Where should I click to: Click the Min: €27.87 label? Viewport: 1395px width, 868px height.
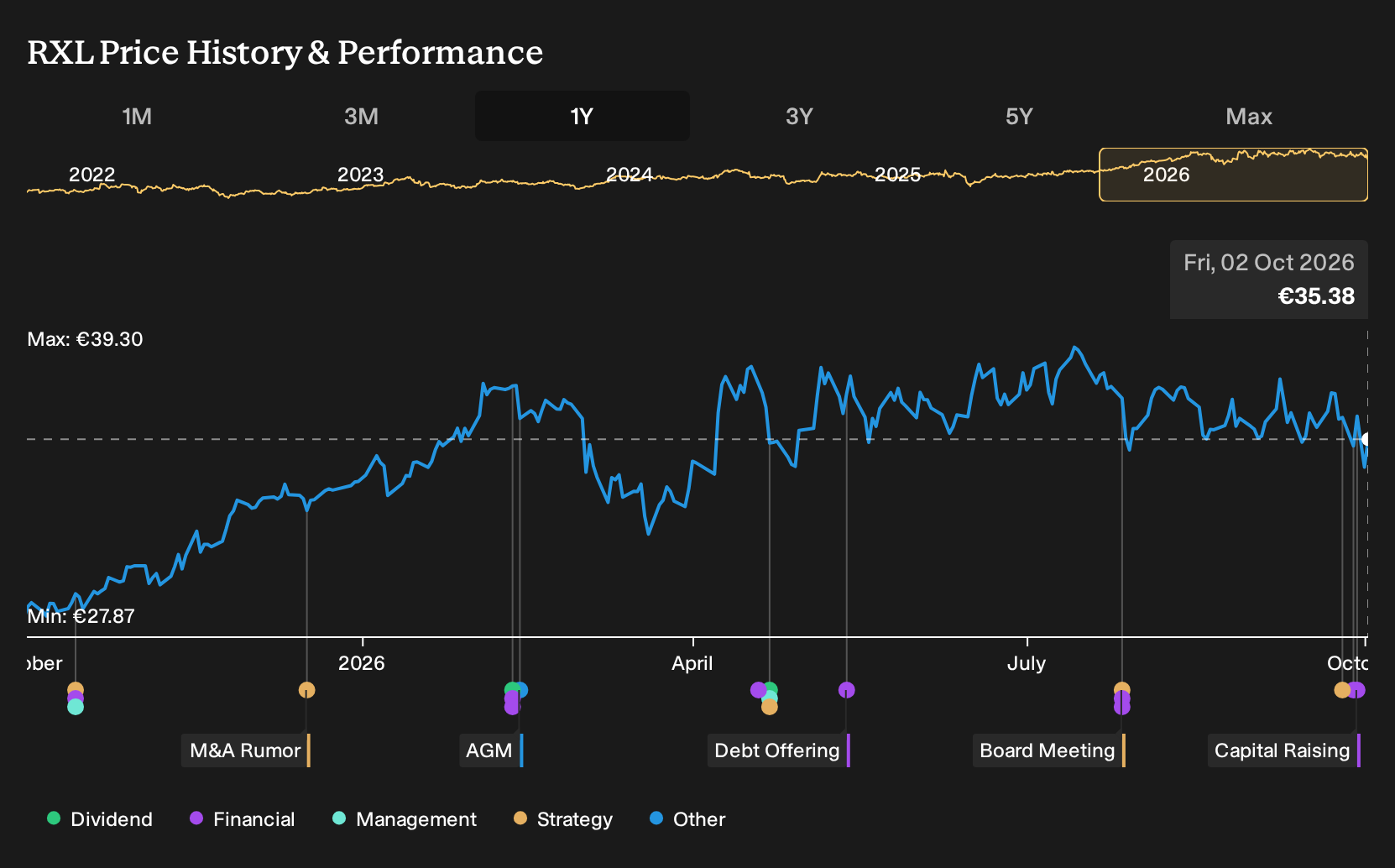(x=81, y=616)
